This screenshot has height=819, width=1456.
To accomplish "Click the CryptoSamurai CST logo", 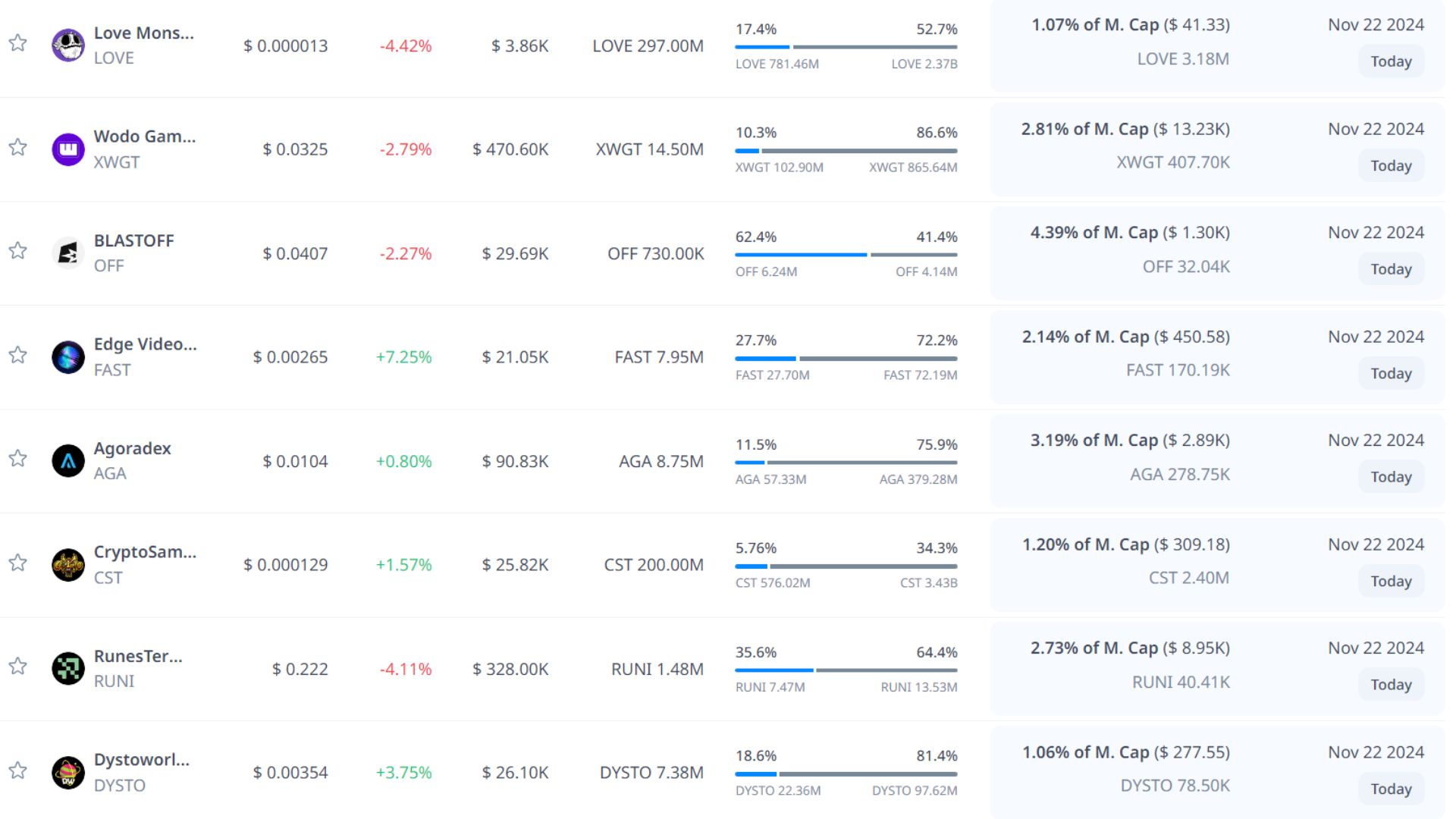I will tap(67, 565).
